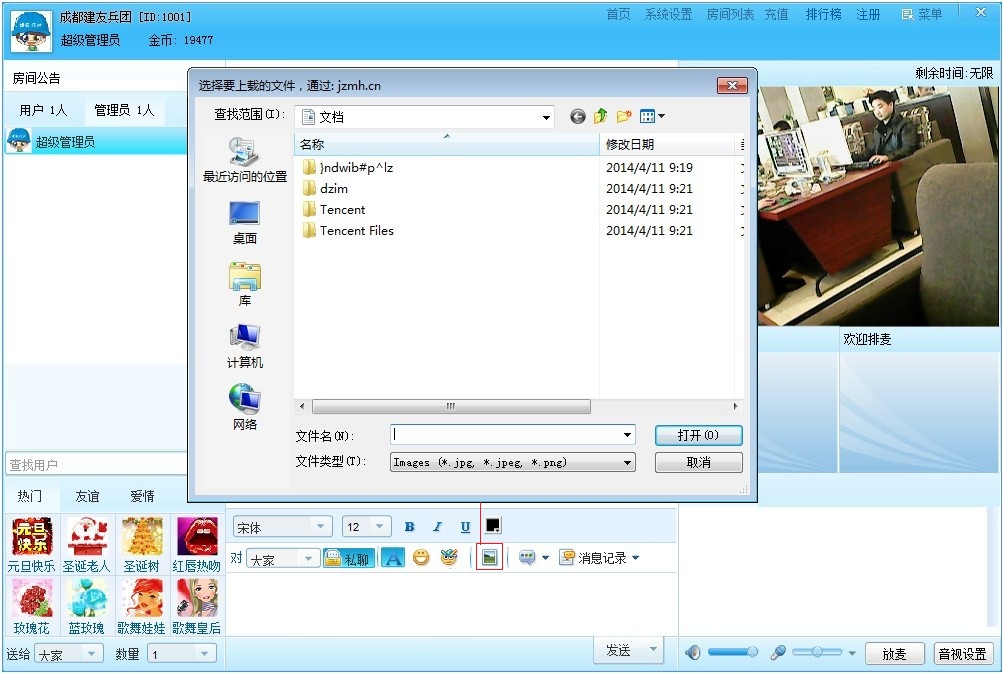Create a new folder in file dialog
Image resolution: width=1003 pixels, height=673 pixels.
[x=625, y=117]
